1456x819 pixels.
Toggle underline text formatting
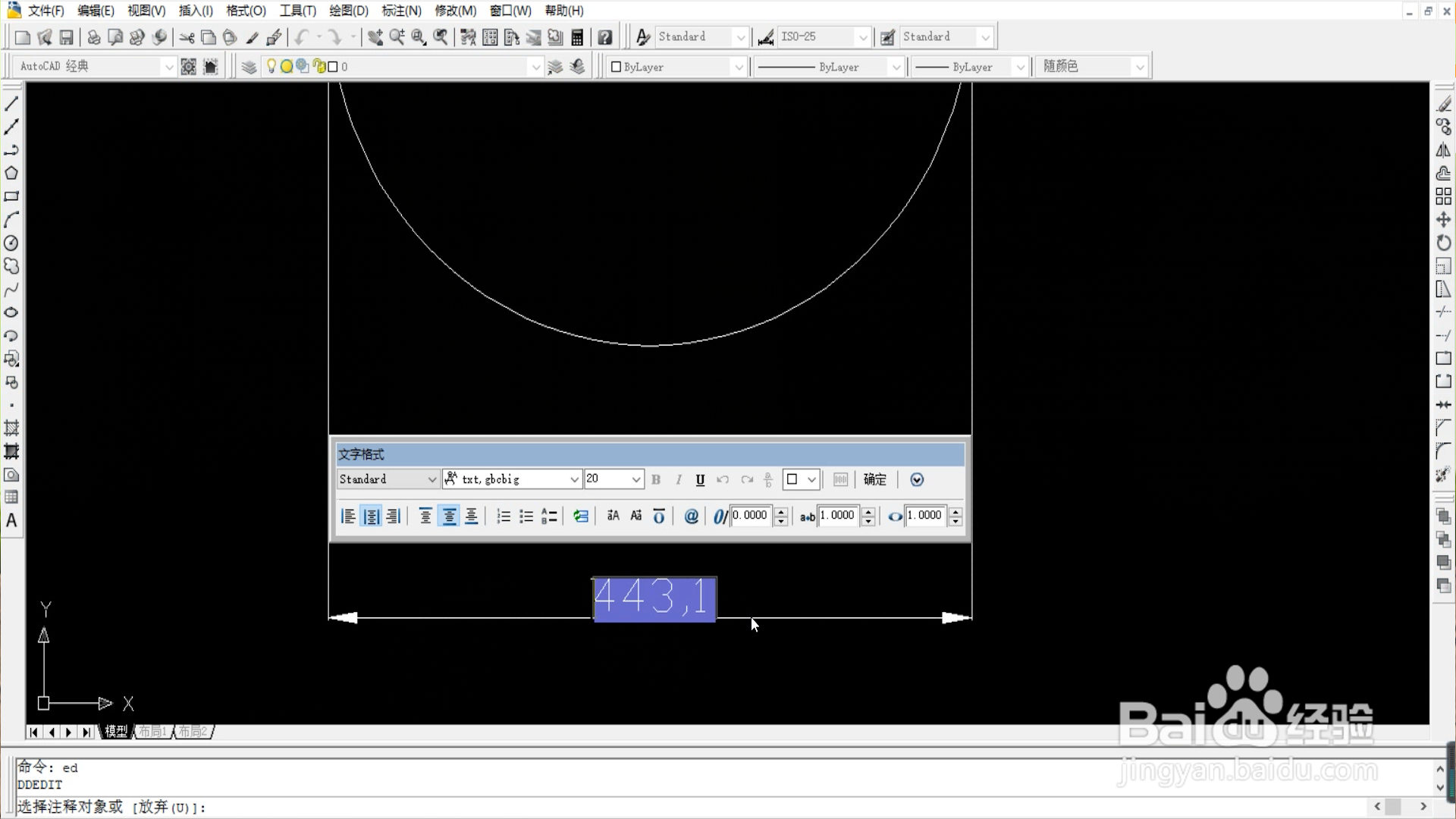(700, 479)
